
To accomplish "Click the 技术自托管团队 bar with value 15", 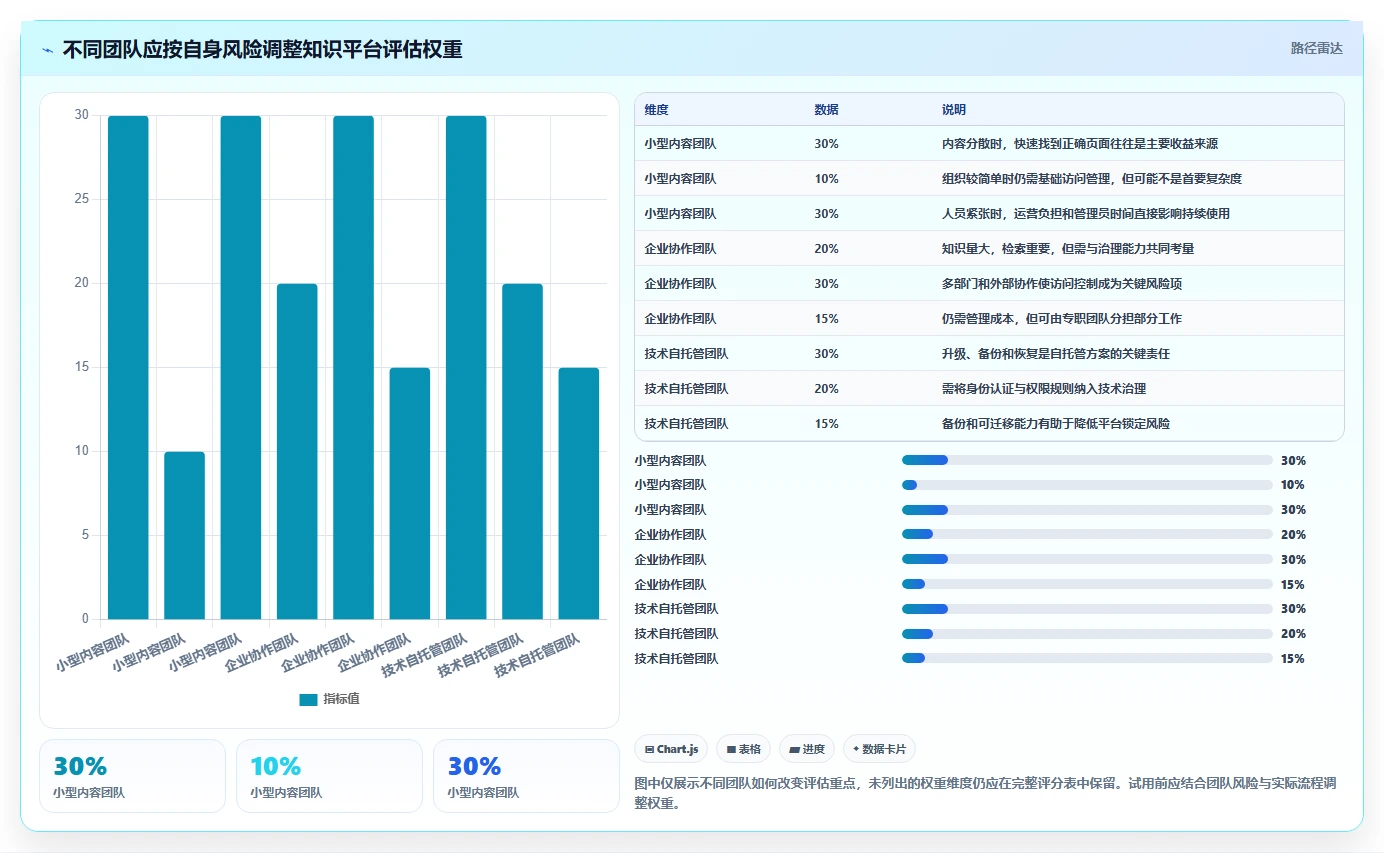I will (579, 493).
